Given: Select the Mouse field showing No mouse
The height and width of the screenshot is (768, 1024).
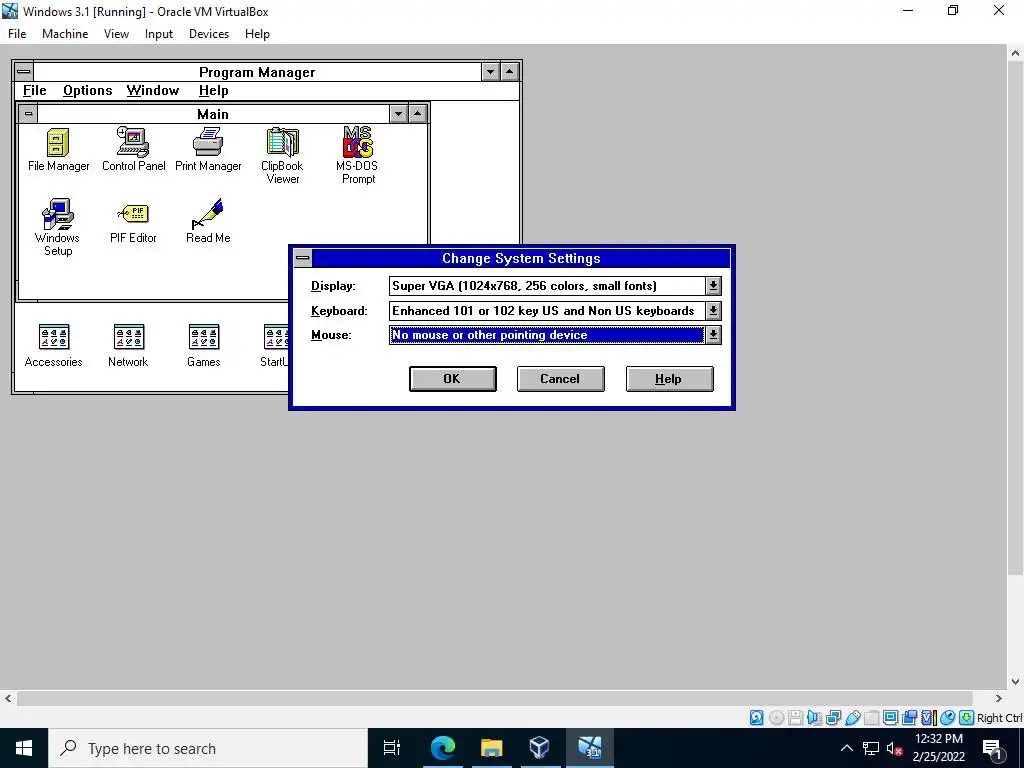Looking at the screenshot, I should (x=547, y=335).
